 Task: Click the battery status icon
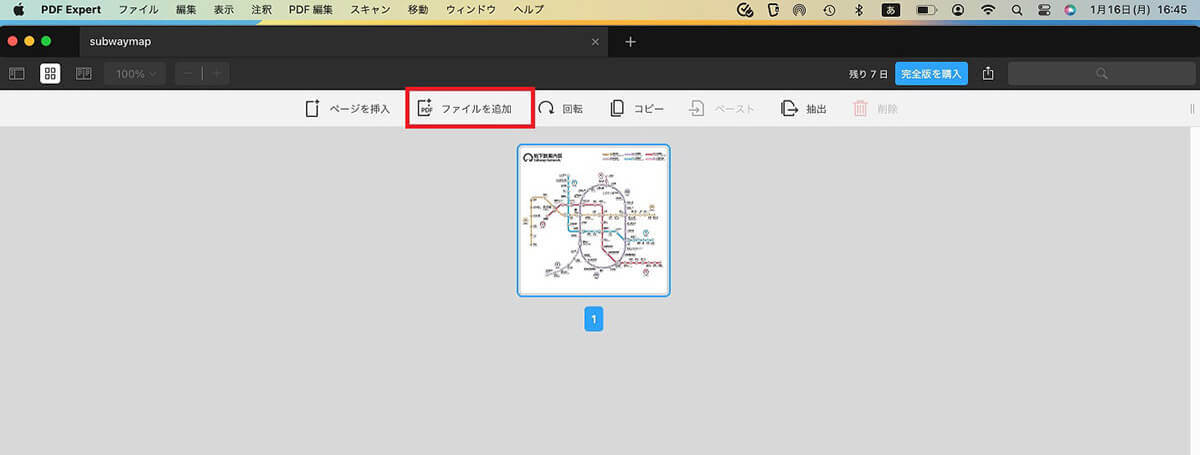click(927, 10)
